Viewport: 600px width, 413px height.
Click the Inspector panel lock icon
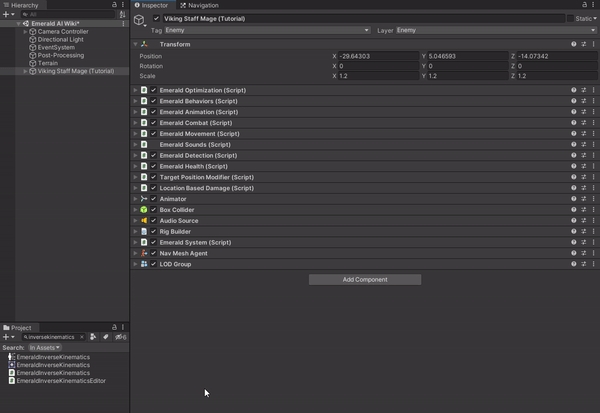pos(584,5)
